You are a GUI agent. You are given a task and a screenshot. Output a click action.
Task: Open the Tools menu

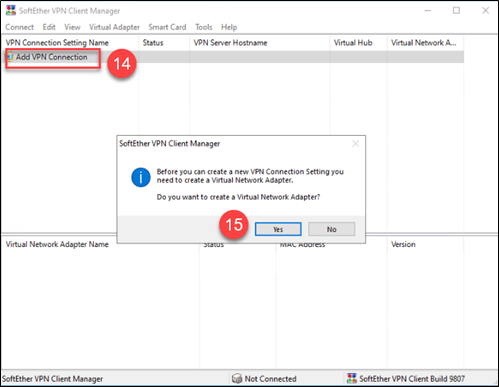(x=204, y=27)
